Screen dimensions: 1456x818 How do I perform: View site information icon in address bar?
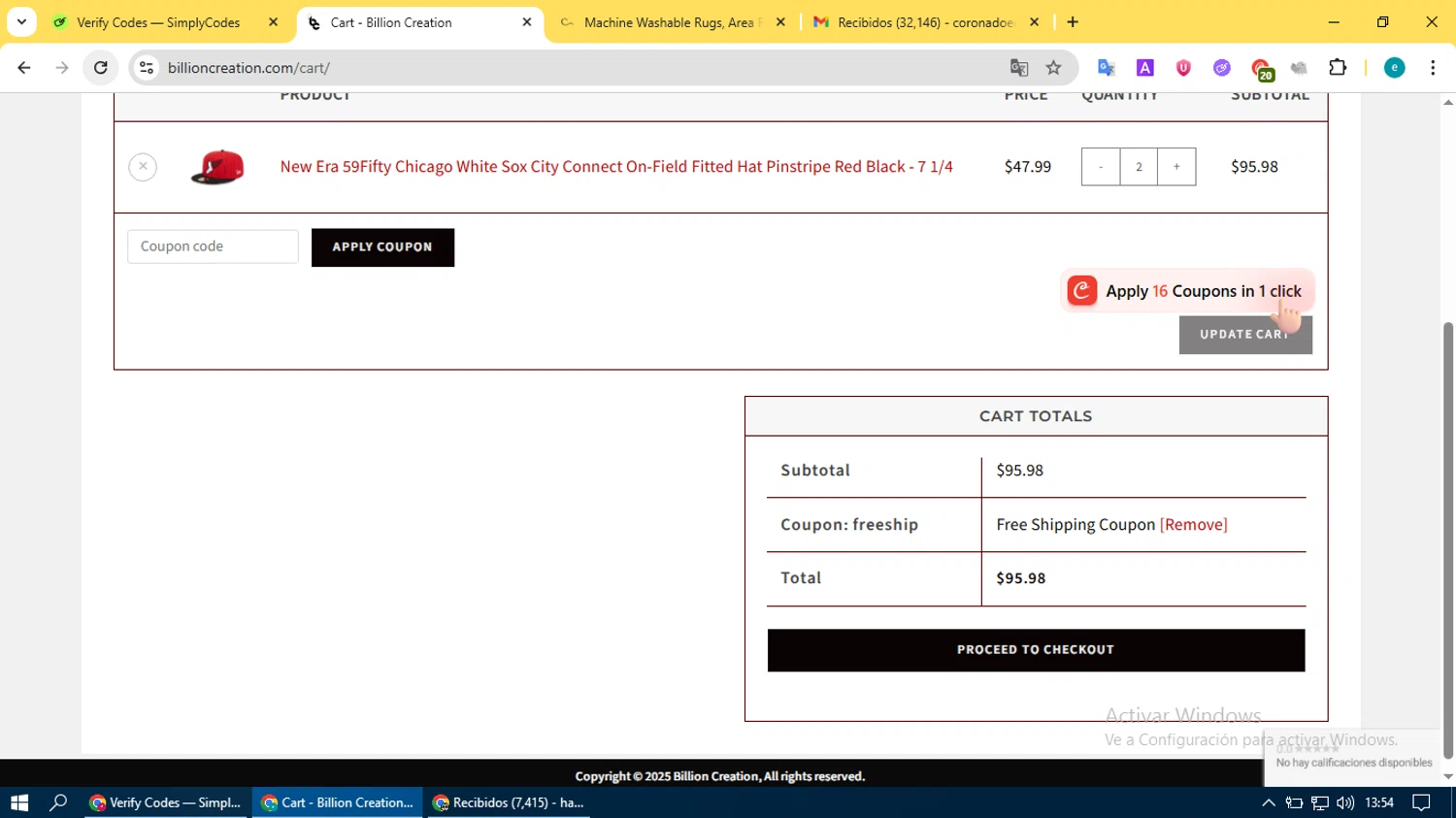(147, 68)
